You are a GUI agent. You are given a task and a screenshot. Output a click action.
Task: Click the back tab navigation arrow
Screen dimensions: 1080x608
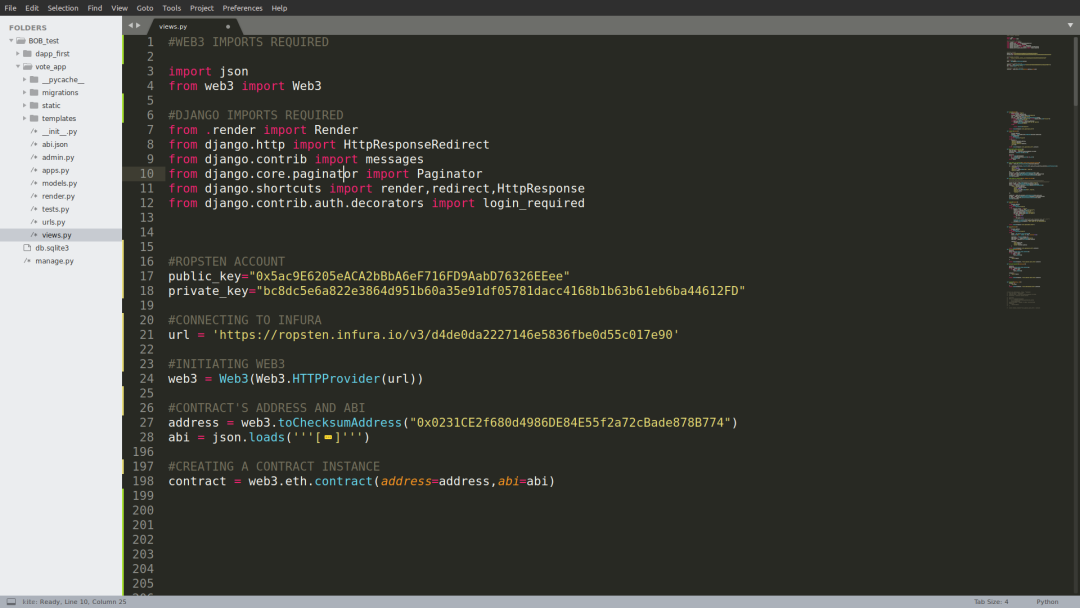tap(130, 25)
